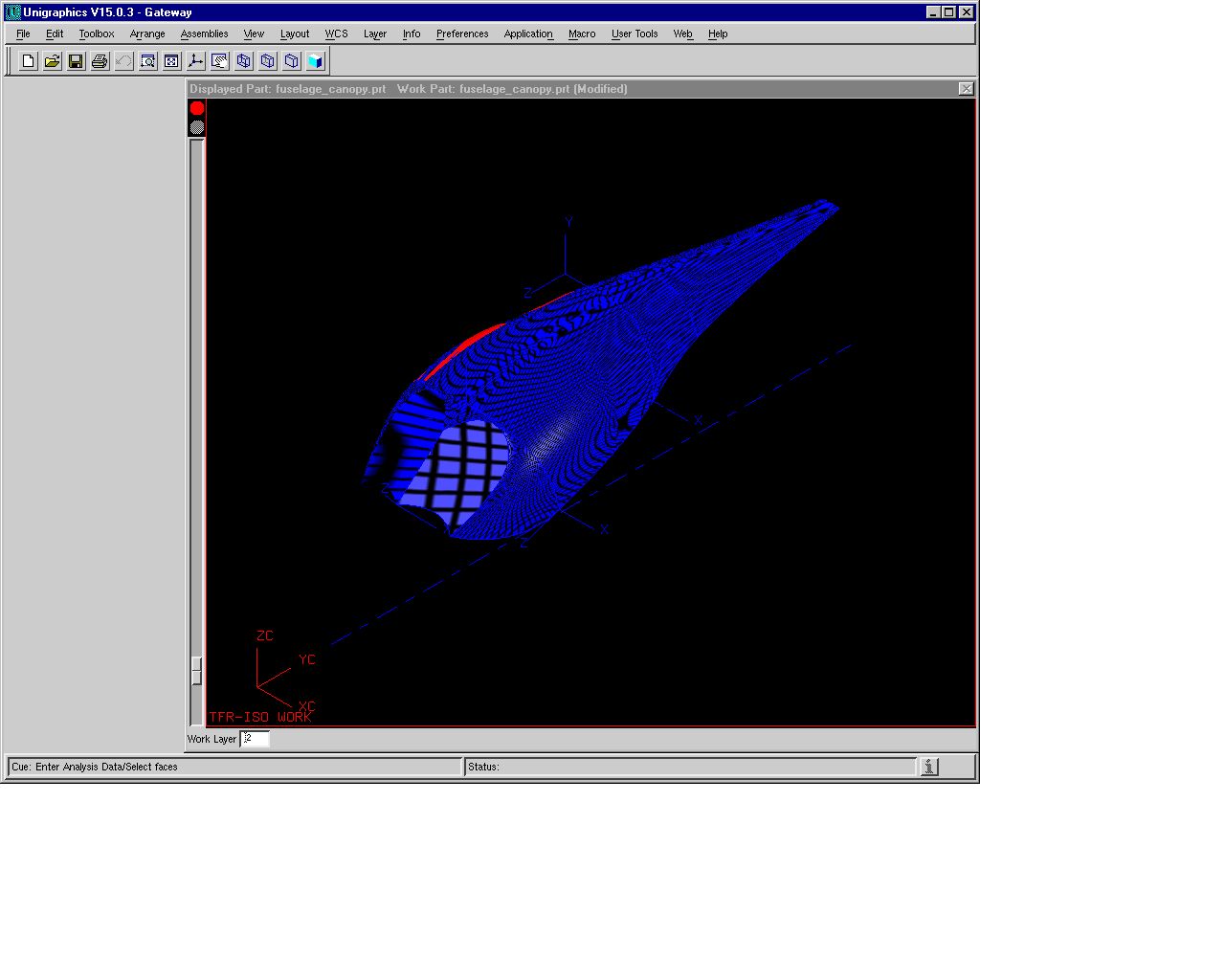Close the fuselage_canopy.prt graphics window

966,89
